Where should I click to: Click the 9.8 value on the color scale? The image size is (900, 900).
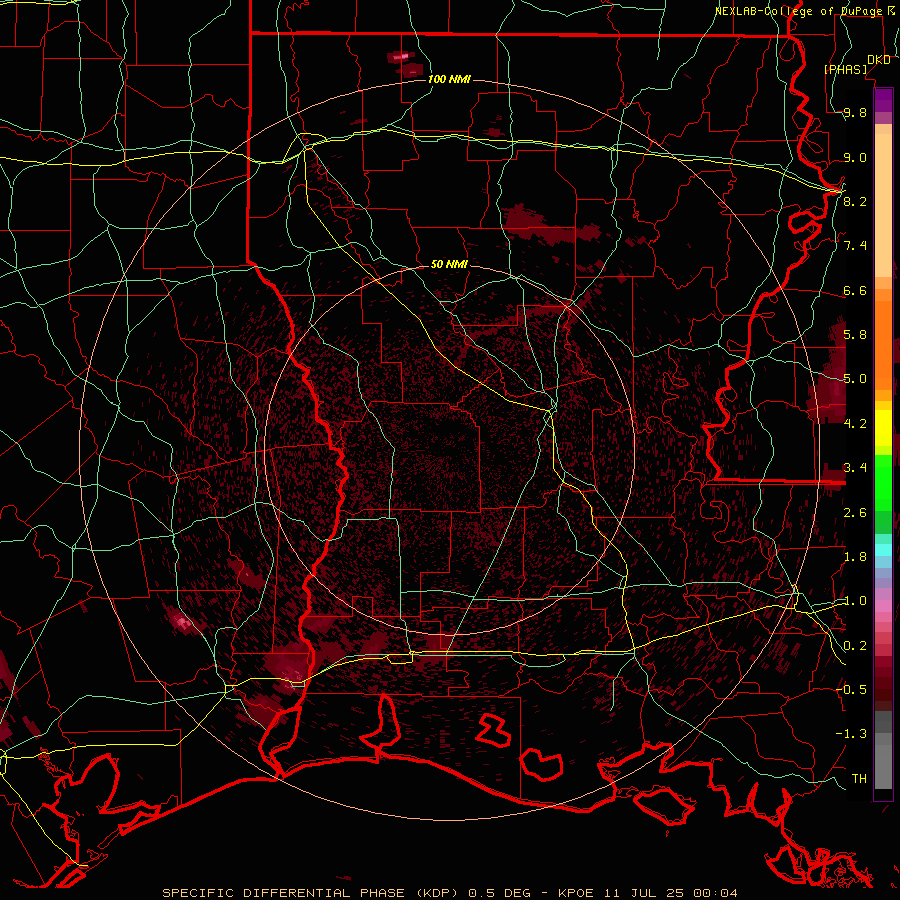pyautogui.click(x=855, y=113)
